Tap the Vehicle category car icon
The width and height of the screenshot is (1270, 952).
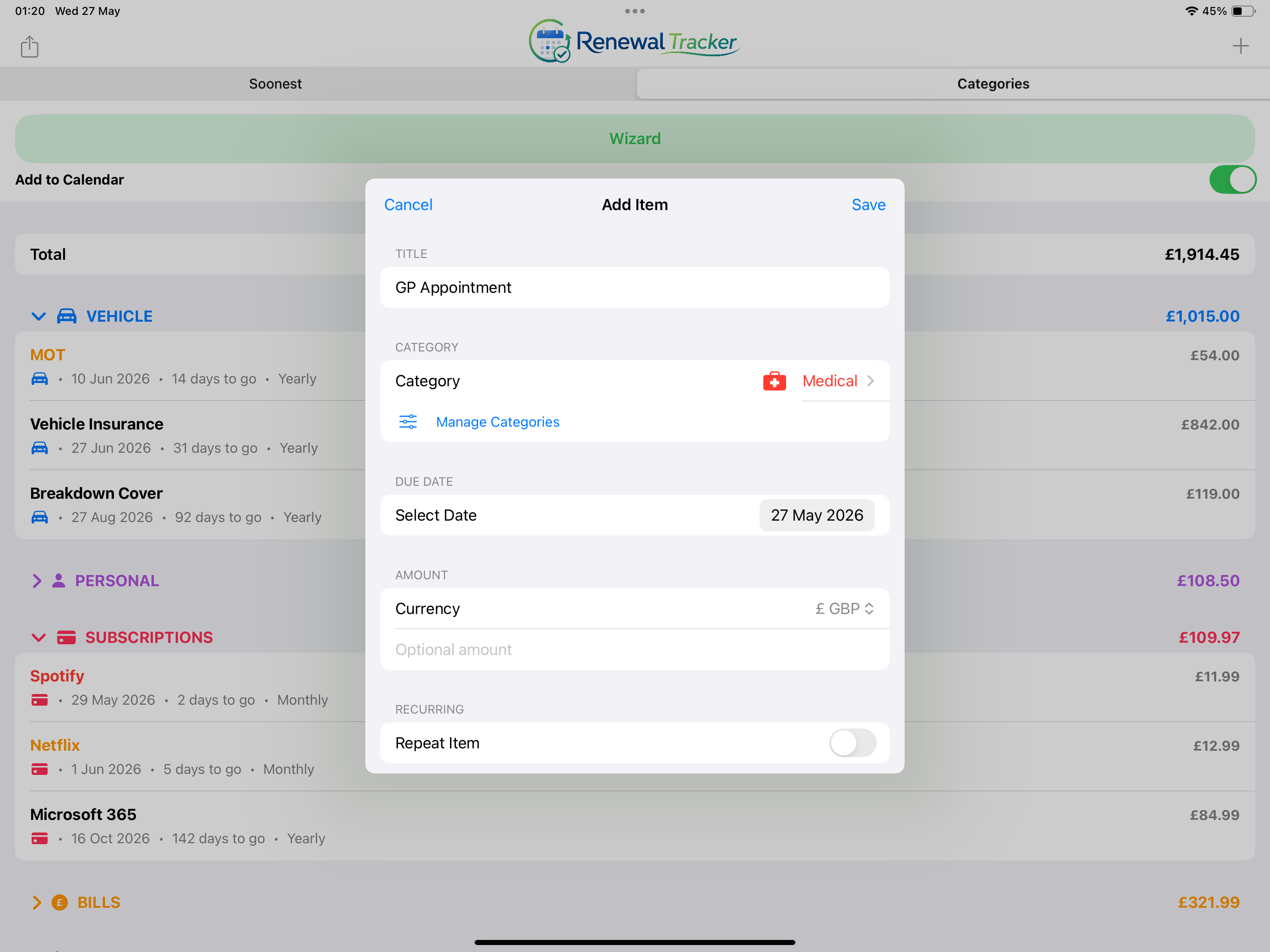point(66,317)
